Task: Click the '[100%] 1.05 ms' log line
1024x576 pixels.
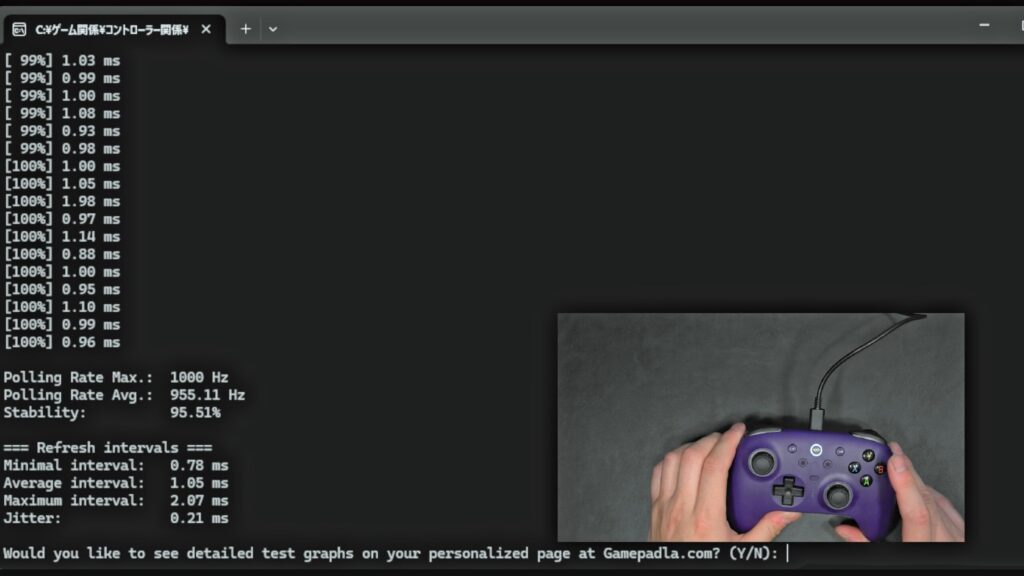Action: [62, 184]
